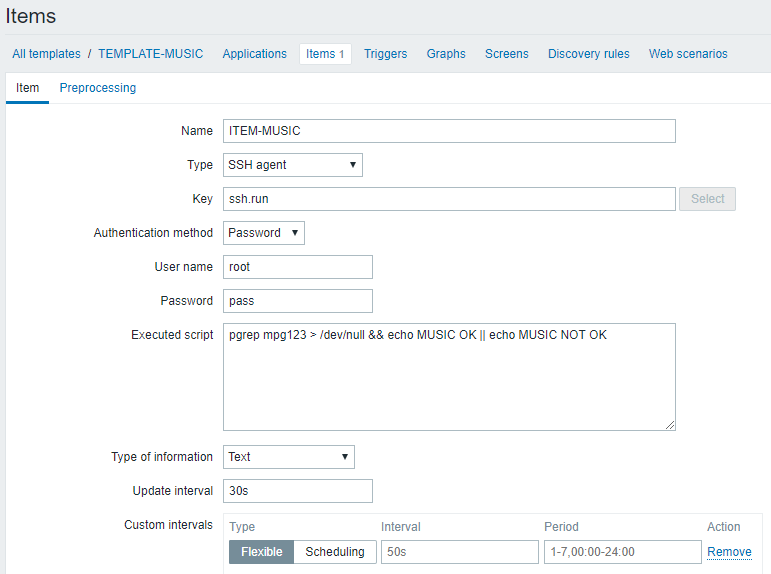The image size is (771, 574).
Task: Open the TEMPLATE-MUSIC breadcrumb link
Action: click(150, 54)
